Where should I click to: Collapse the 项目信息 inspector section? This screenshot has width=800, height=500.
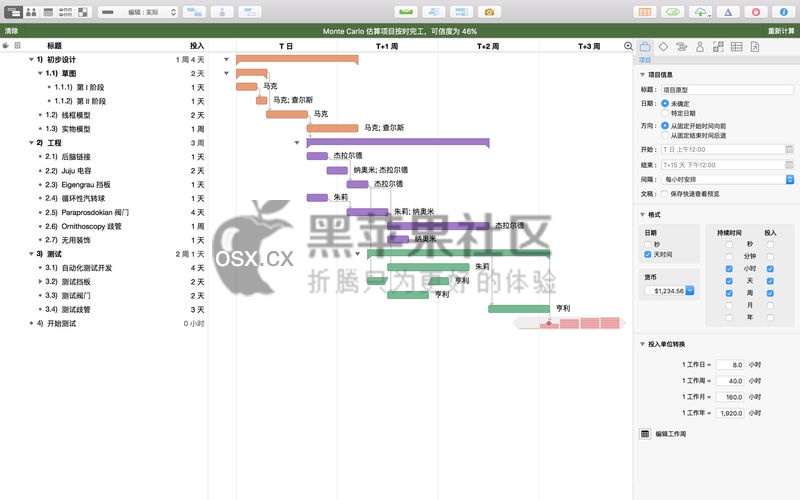tap(642, 74)
